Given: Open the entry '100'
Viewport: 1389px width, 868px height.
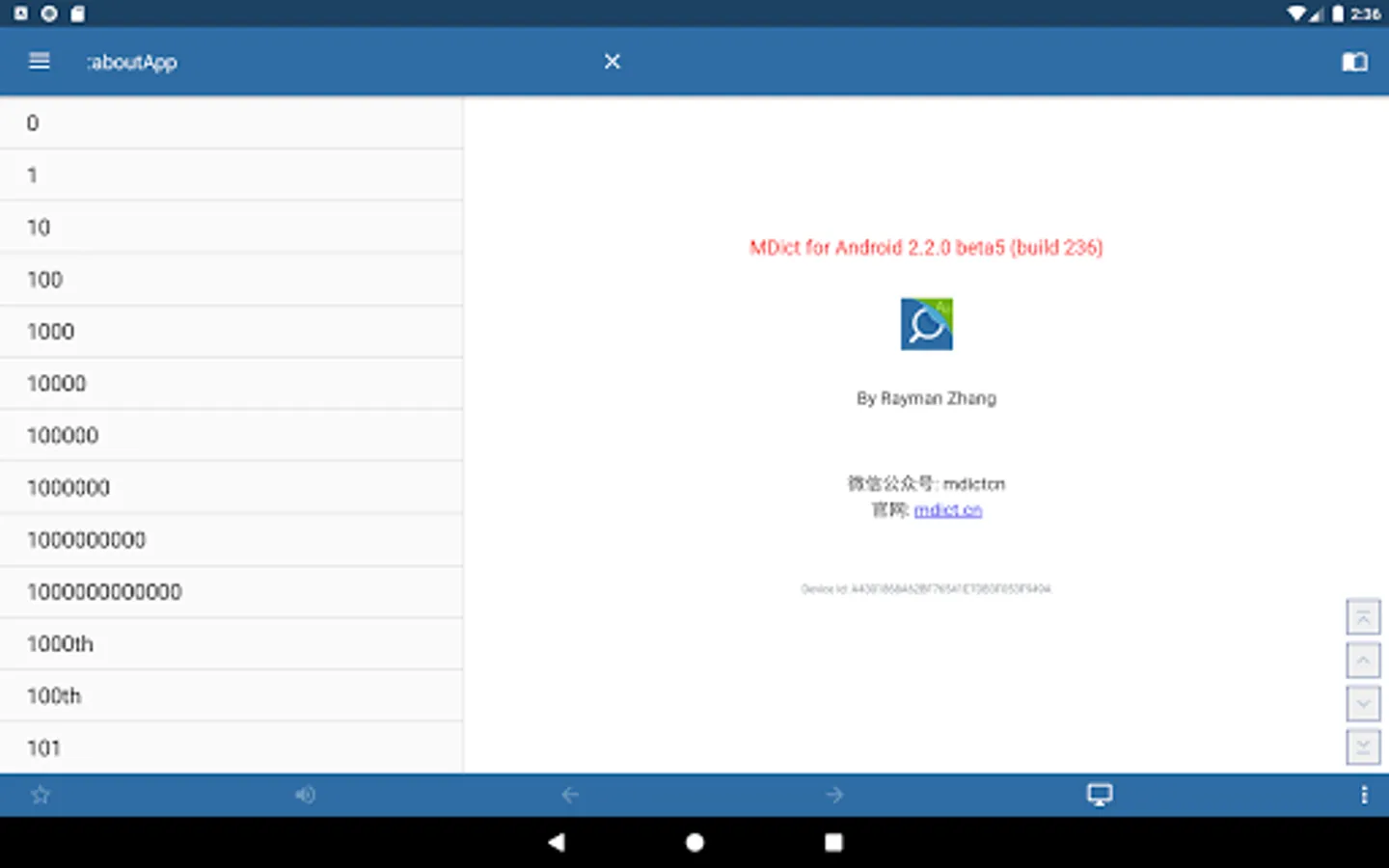Looking at the screenshot, I should (x=231, y=280).
